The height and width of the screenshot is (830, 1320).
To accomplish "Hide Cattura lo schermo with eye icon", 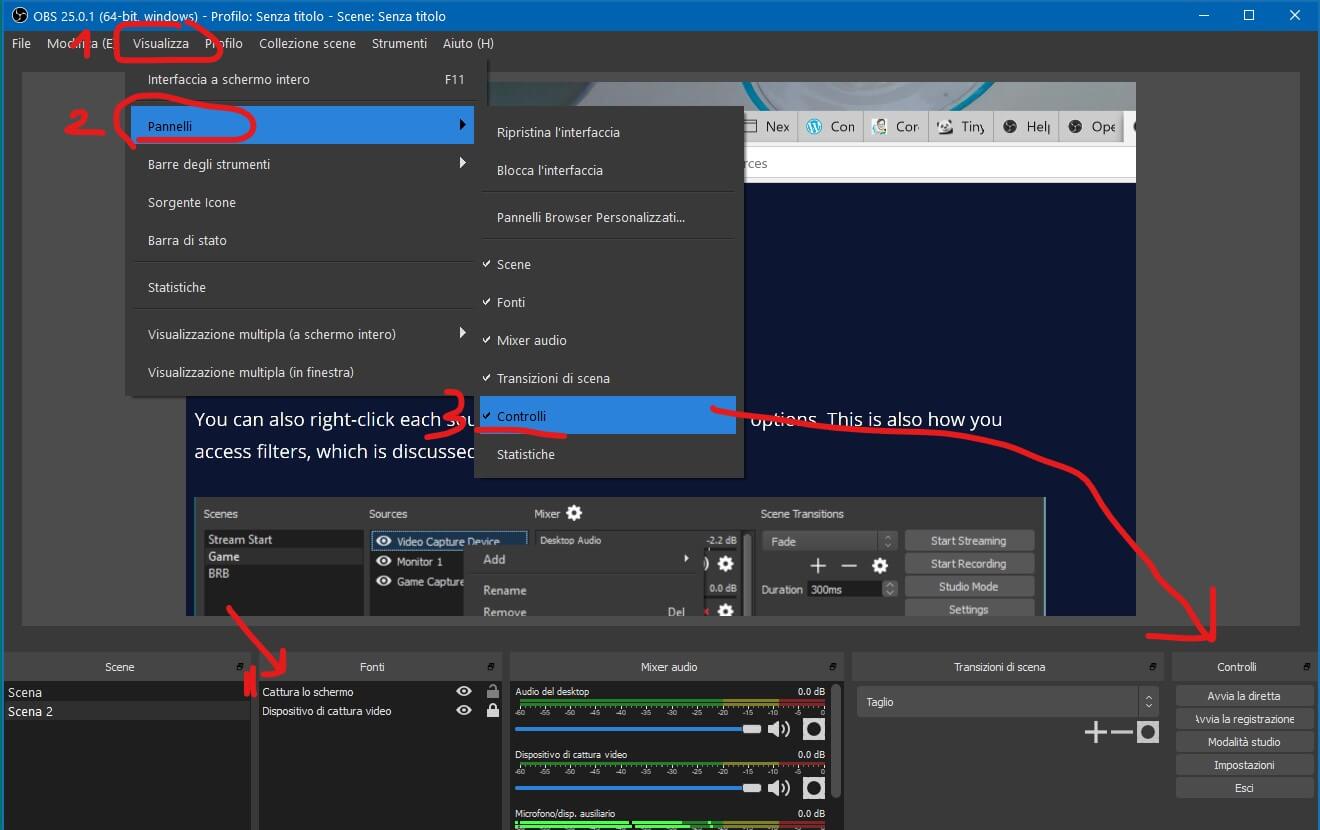I will pos(464,692).
